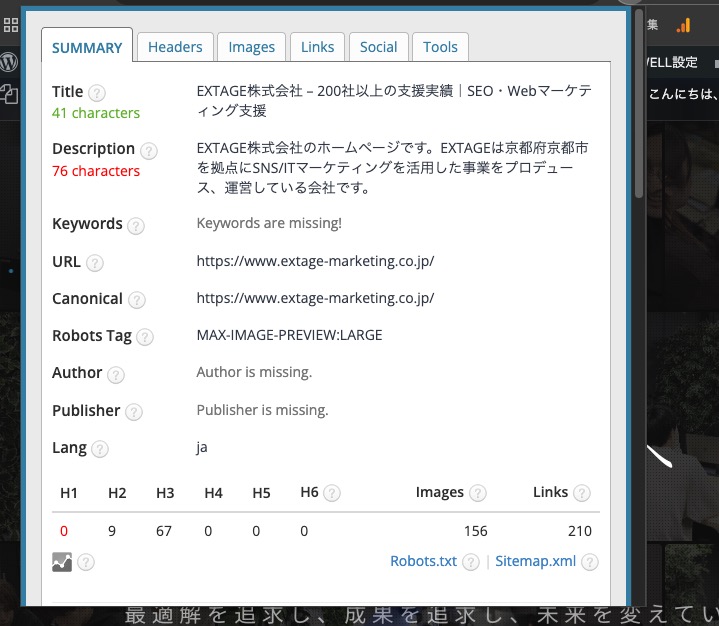Select the SUMMARY tab
719x626 pixels.
pos(87,47)
